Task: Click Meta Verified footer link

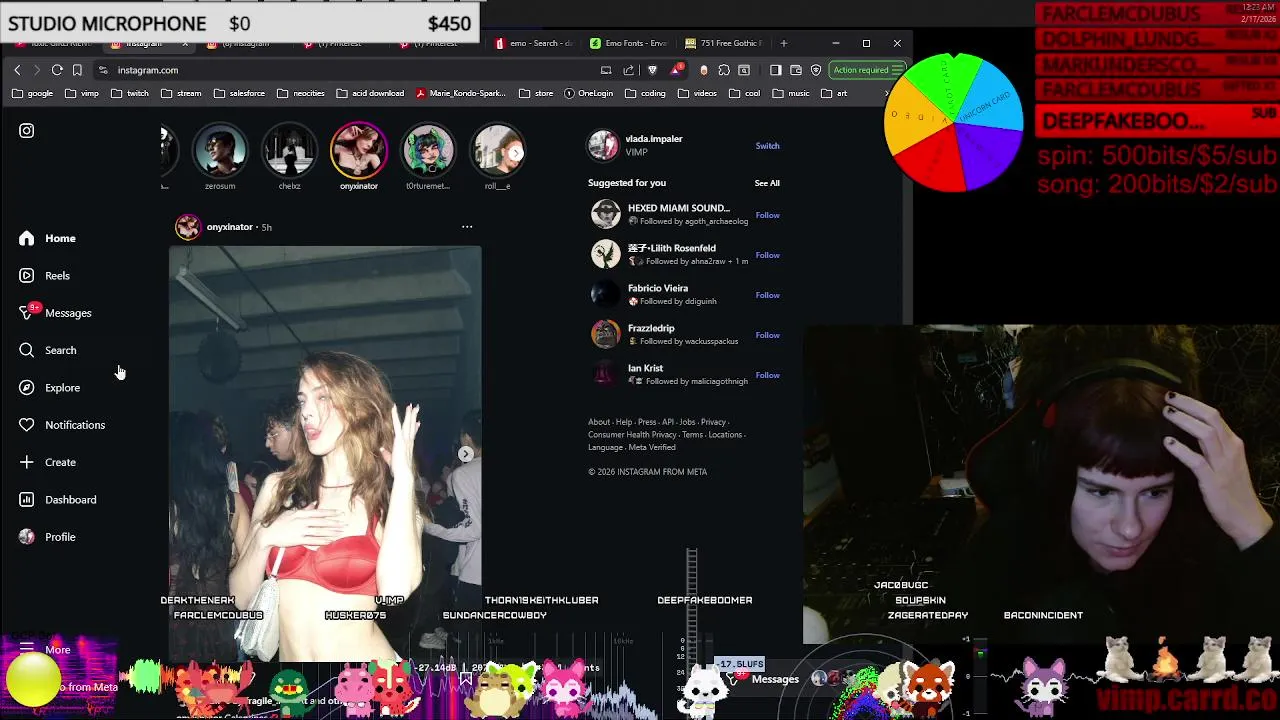Action: [x=652, y=447]
